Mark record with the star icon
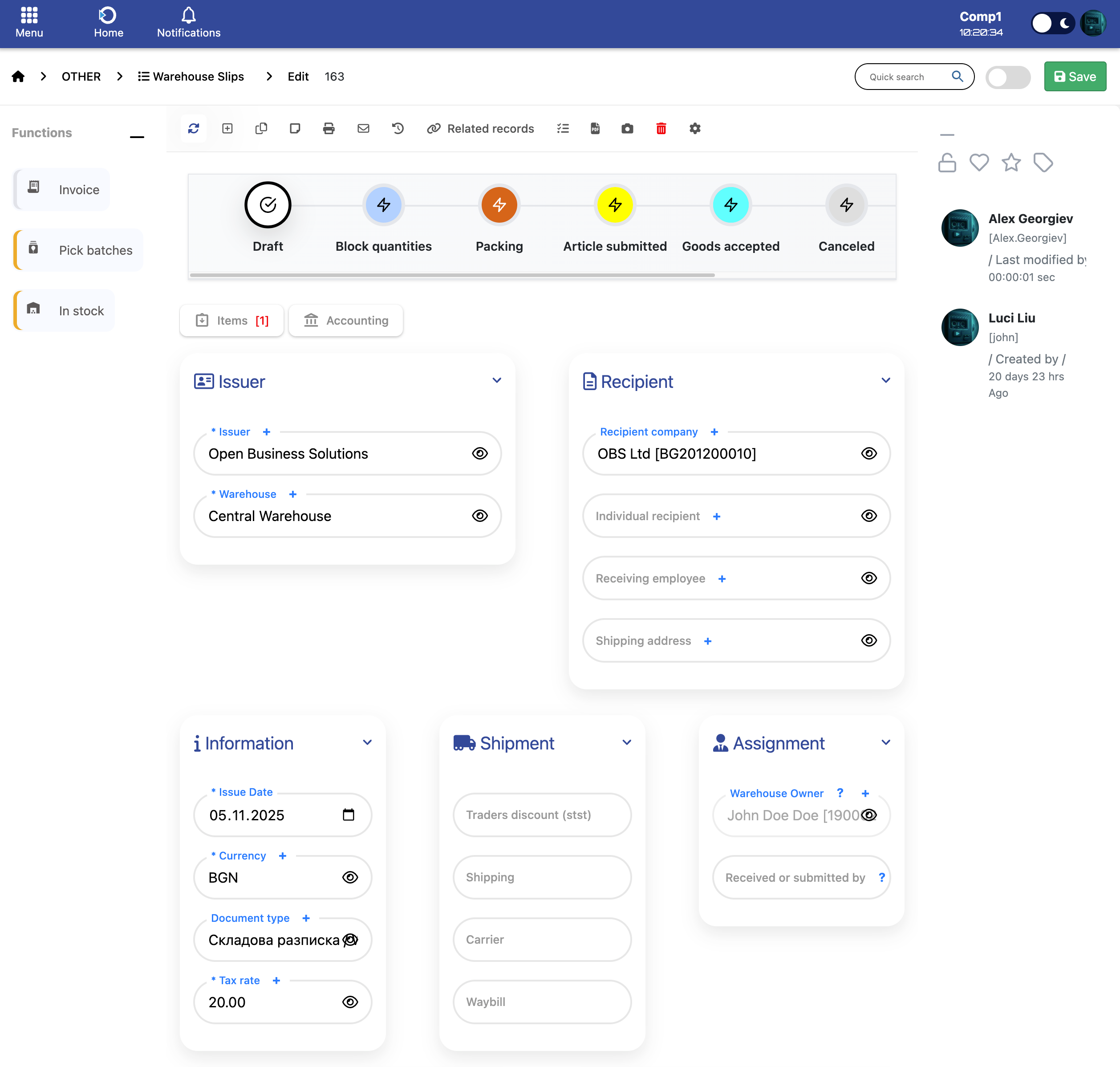The image size is (1120, 1067). pos(1011,163)
